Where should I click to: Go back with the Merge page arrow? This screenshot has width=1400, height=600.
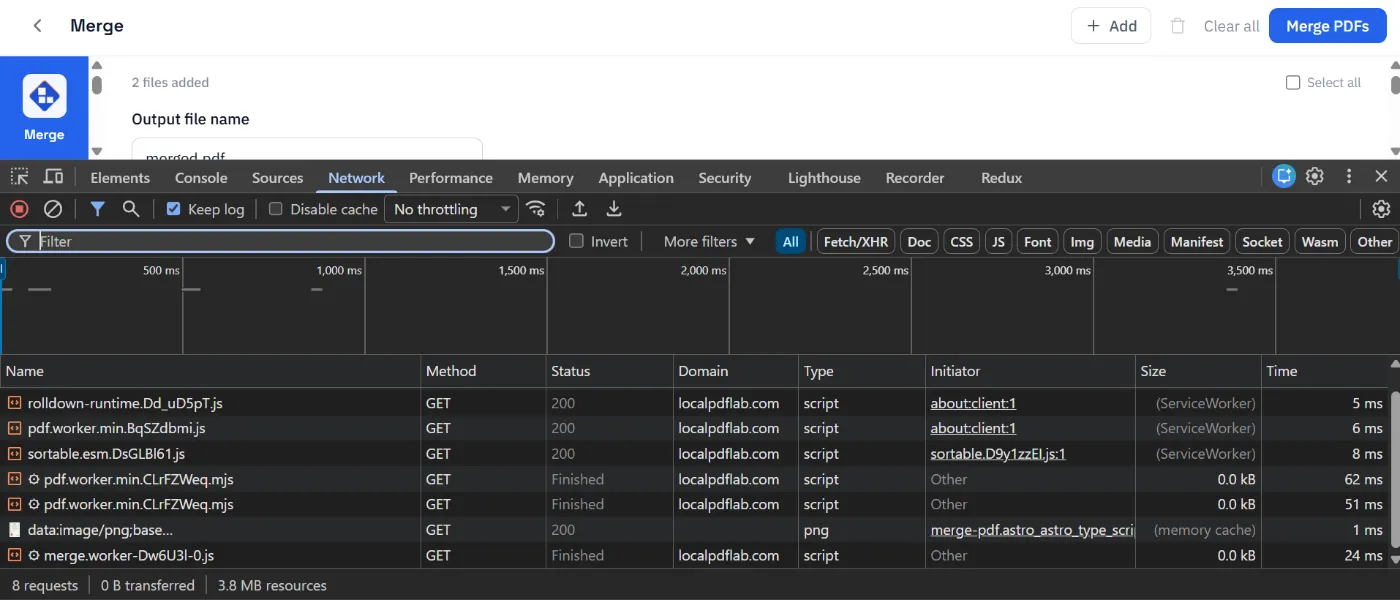[38, 26]
